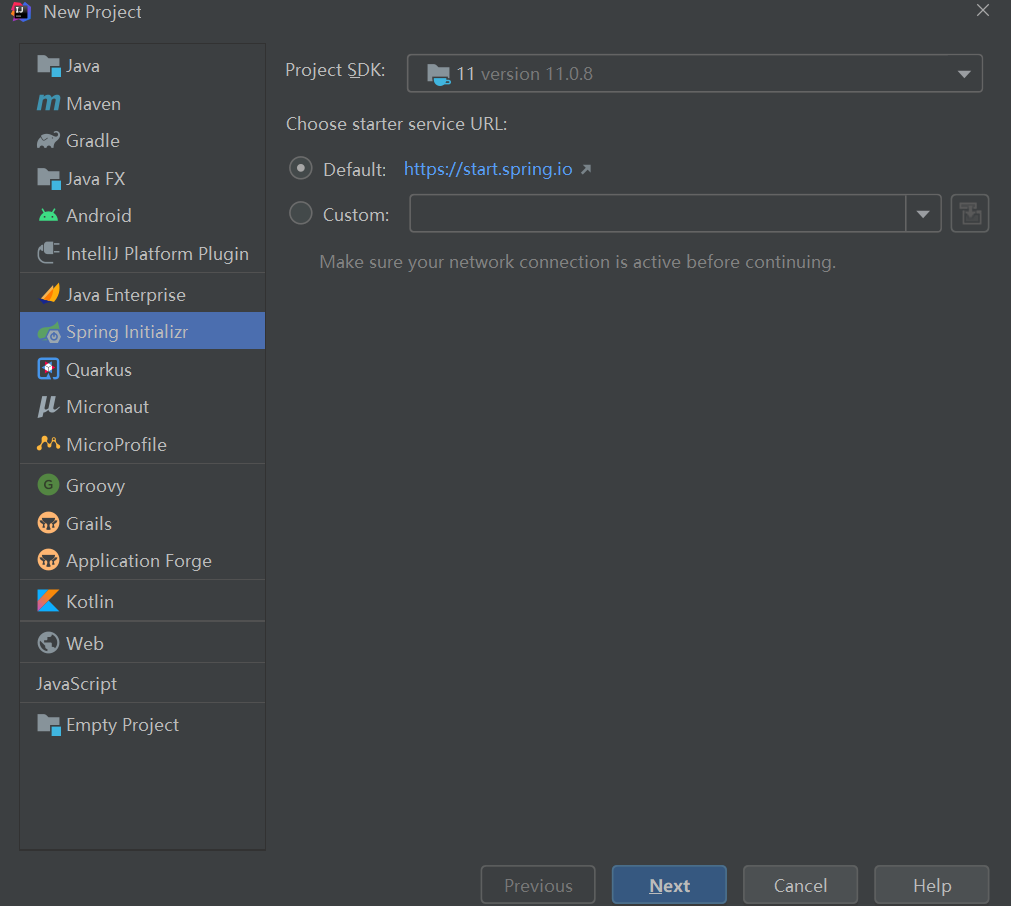1011x906 pixels.
Task: Click the 'IntelliJ Platform Plugin' list label
Action: pyautogui.click(x=157, y=253)
